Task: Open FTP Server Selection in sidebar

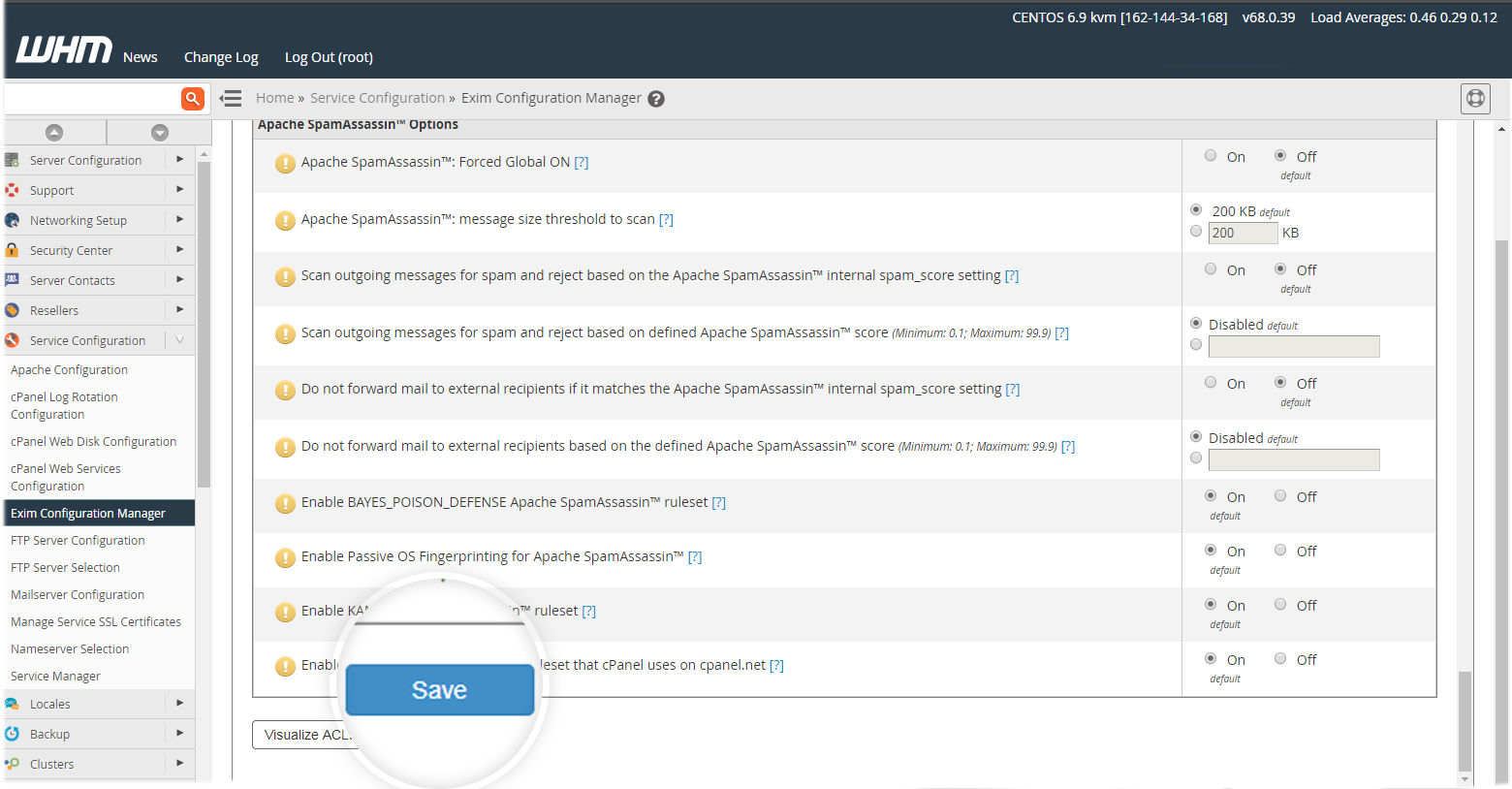Action: click(x=65, y=568)
